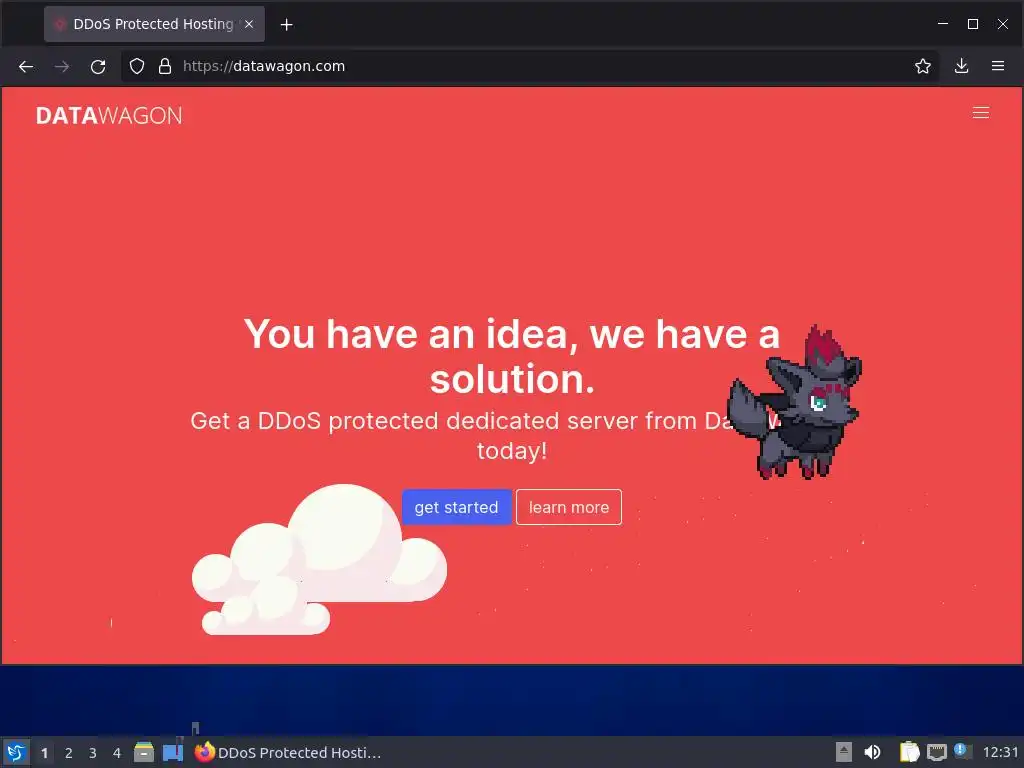This screenshot has width=1024, height=768.
Task: Switch to workspace 1
Action: (44, 753)
